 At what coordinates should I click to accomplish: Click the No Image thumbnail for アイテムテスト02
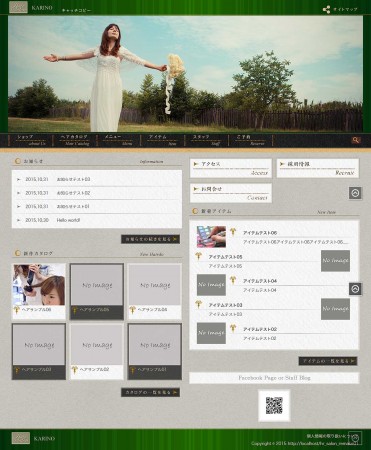click(211, 333)
